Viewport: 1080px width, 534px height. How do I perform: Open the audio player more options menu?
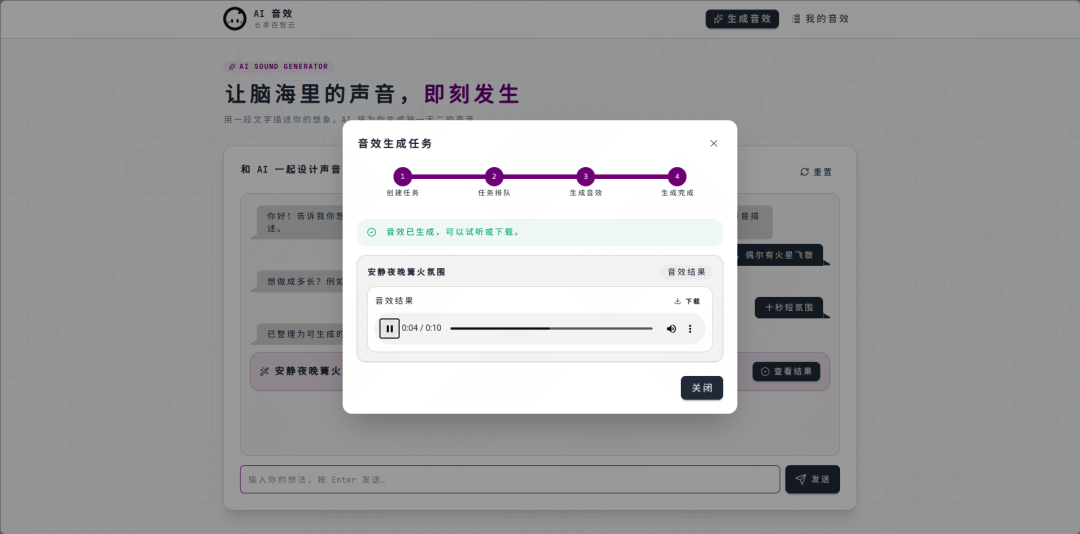pyautogui.click(x=690, y=329)
